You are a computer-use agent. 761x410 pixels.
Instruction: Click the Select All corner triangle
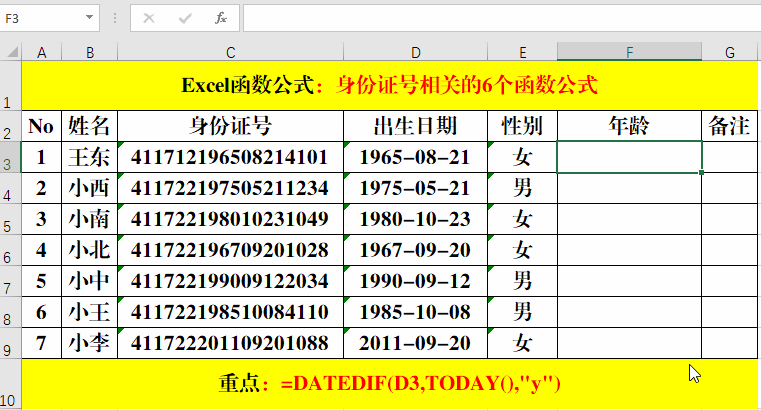(x=12, y=51)
